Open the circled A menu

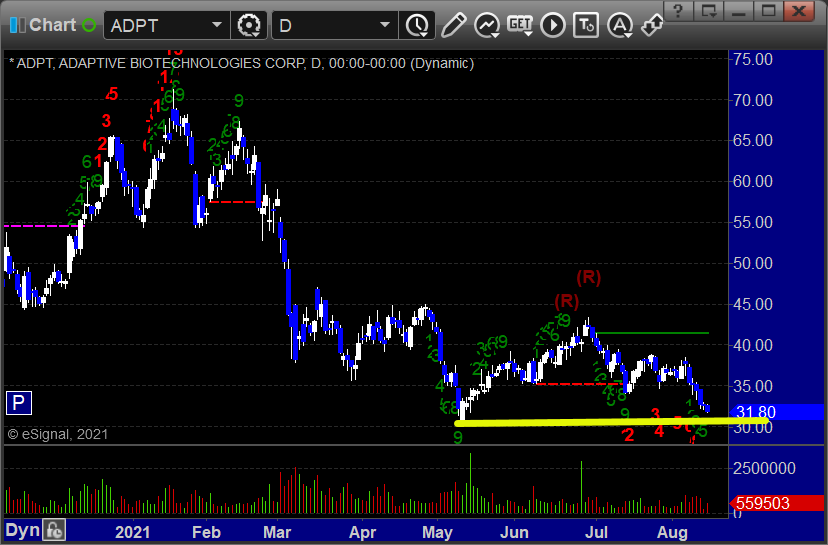620,25
